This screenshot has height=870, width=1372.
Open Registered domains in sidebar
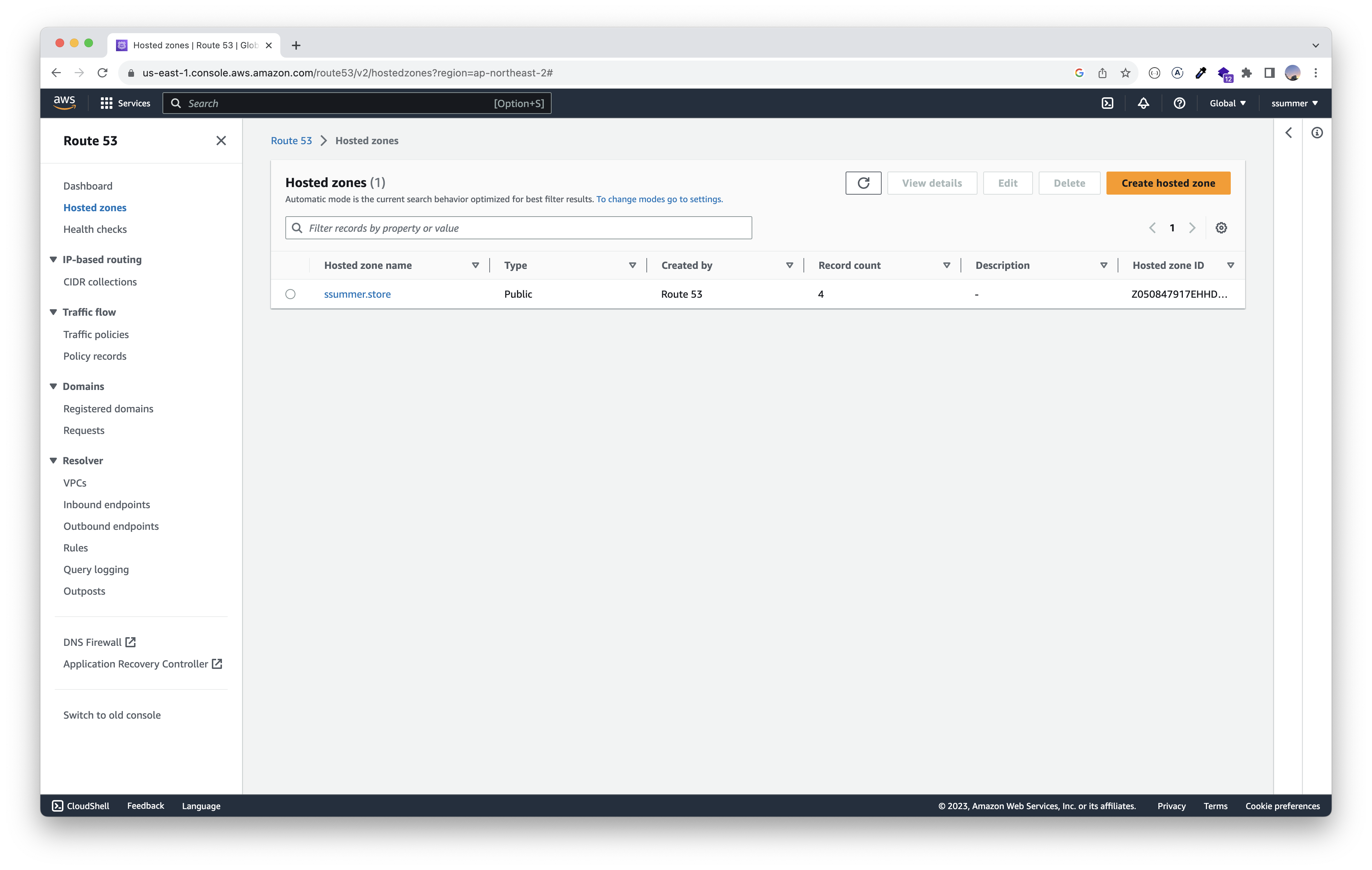(108, 409)
